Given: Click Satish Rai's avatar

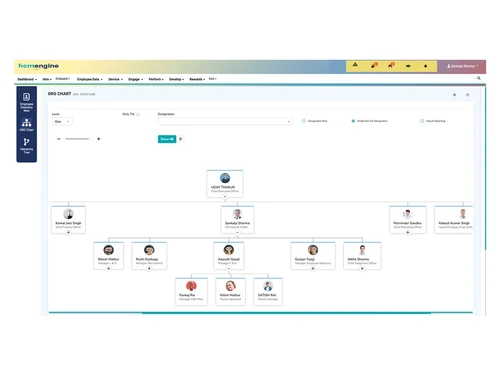Looking at the screenshot, I should [268, 286].
